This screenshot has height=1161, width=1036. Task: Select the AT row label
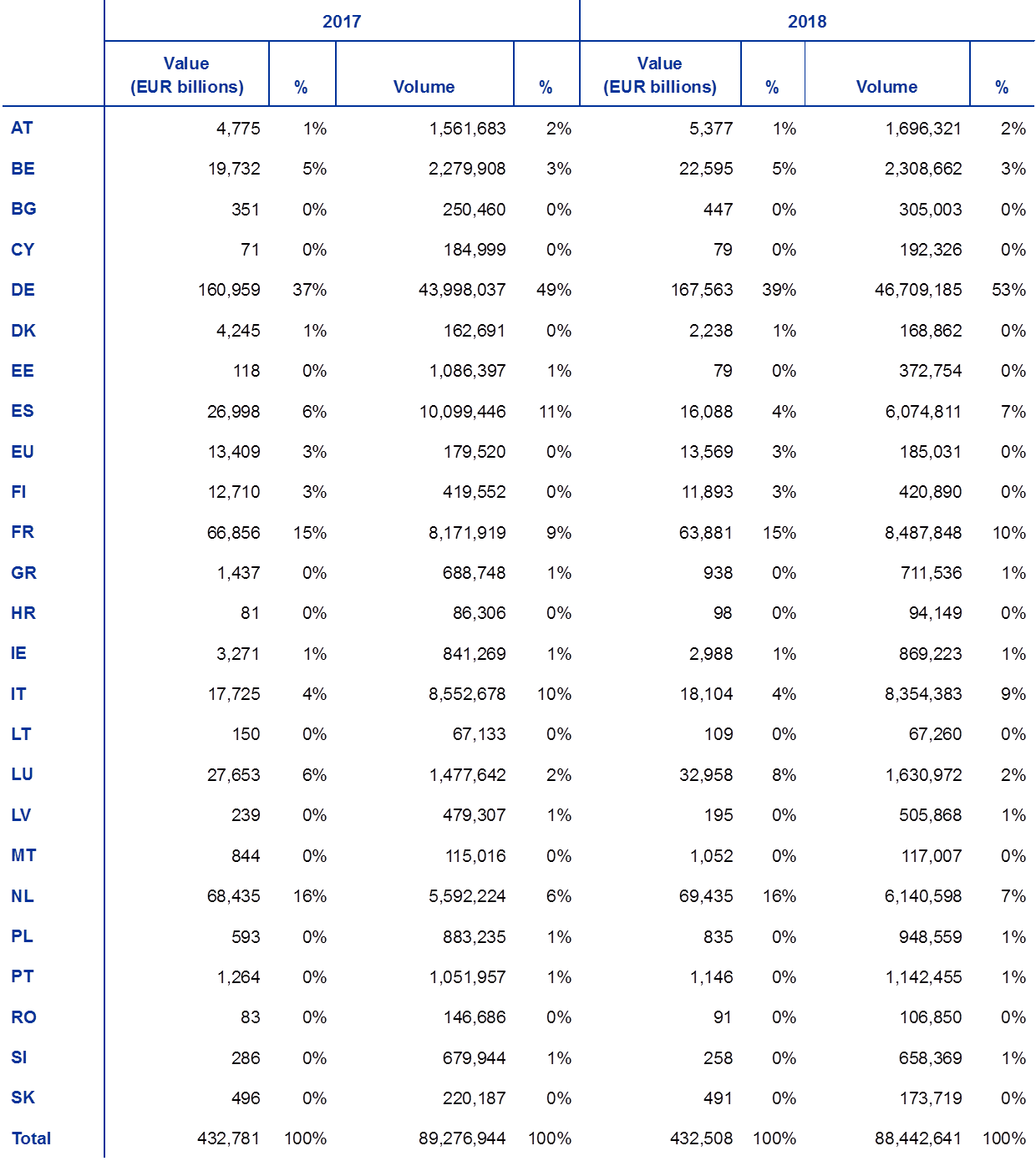pos(22,128)
